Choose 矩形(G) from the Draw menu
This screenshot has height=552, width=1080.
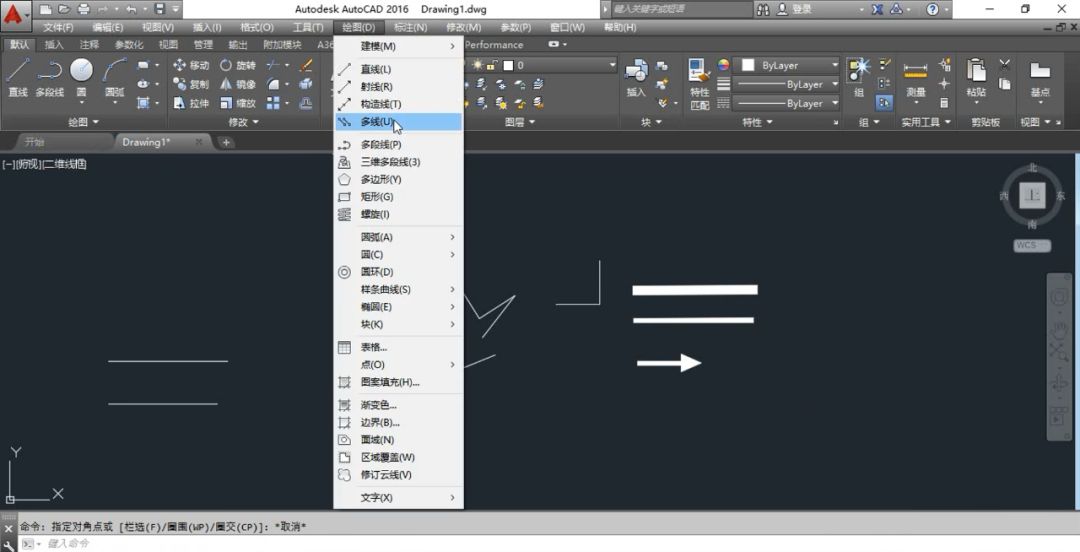click(x=399, y=196)
